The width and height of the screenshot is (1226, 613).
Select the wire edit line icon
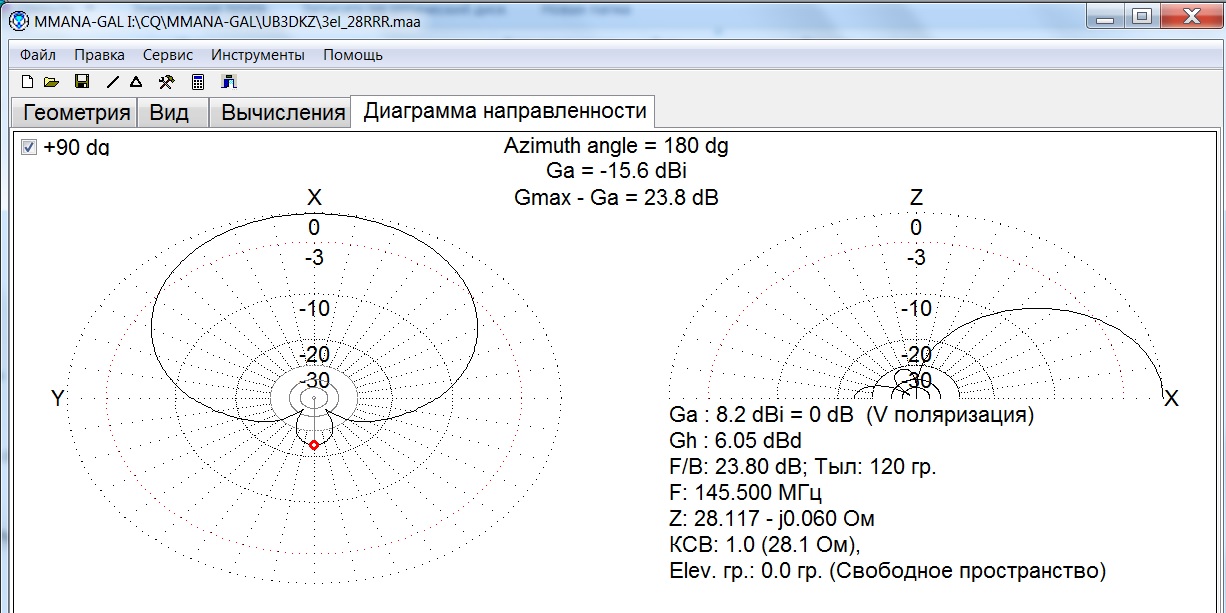(x=113, y=82)
